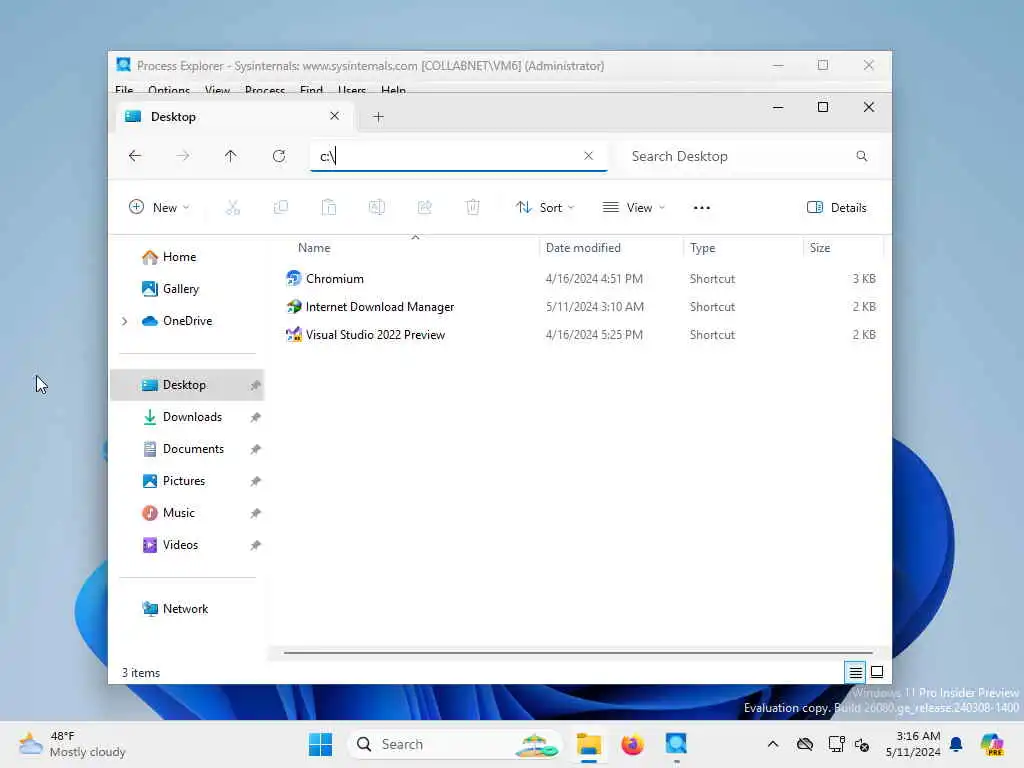Unpin Desktop using its pin icon
Screen dimensions: 1024x768
[x=255, y=385]
